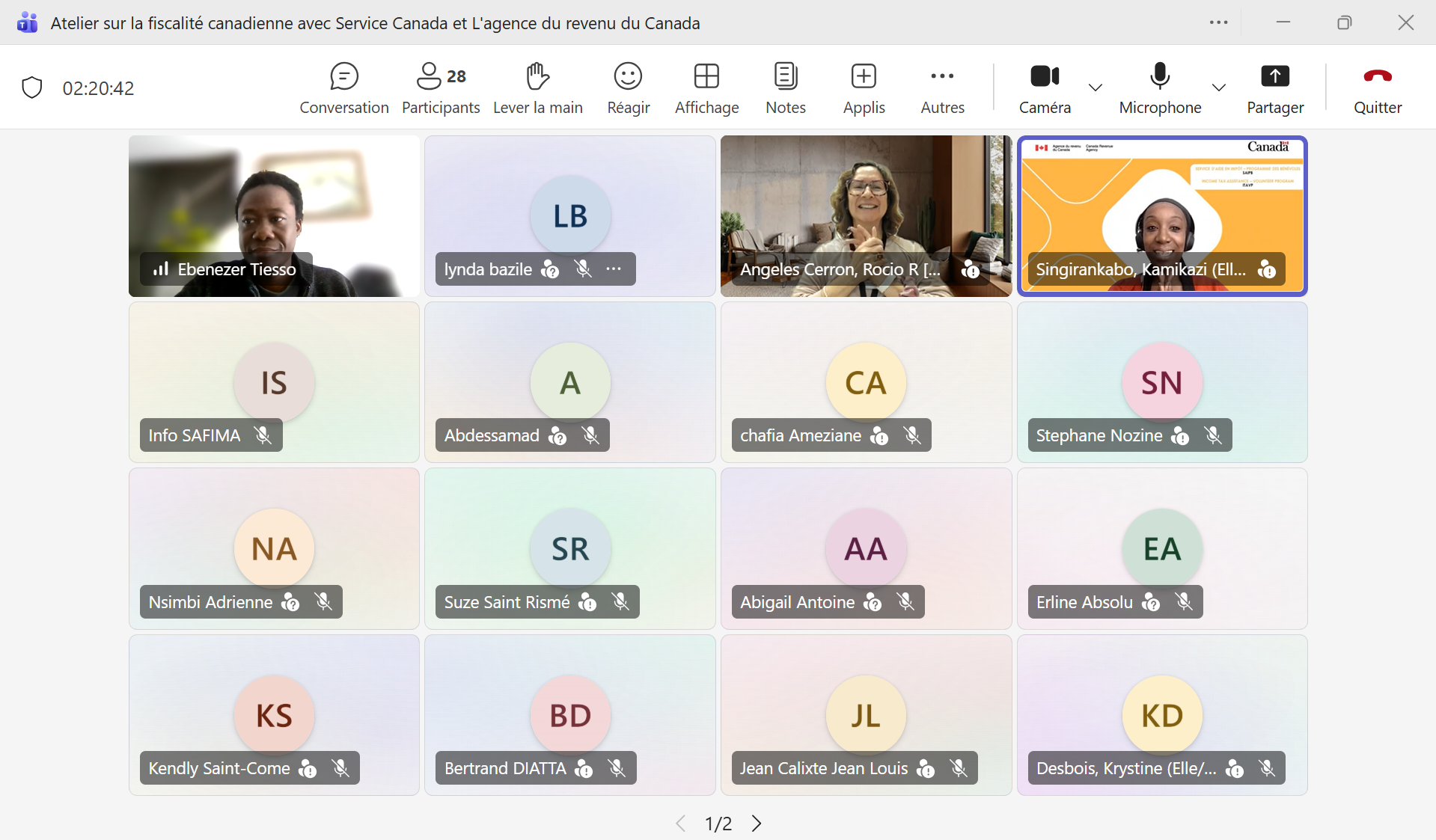The height and width of the screenshot is (840, 1436).
Task: Click the shield security icon beside timer
Action: click(32, 88)
